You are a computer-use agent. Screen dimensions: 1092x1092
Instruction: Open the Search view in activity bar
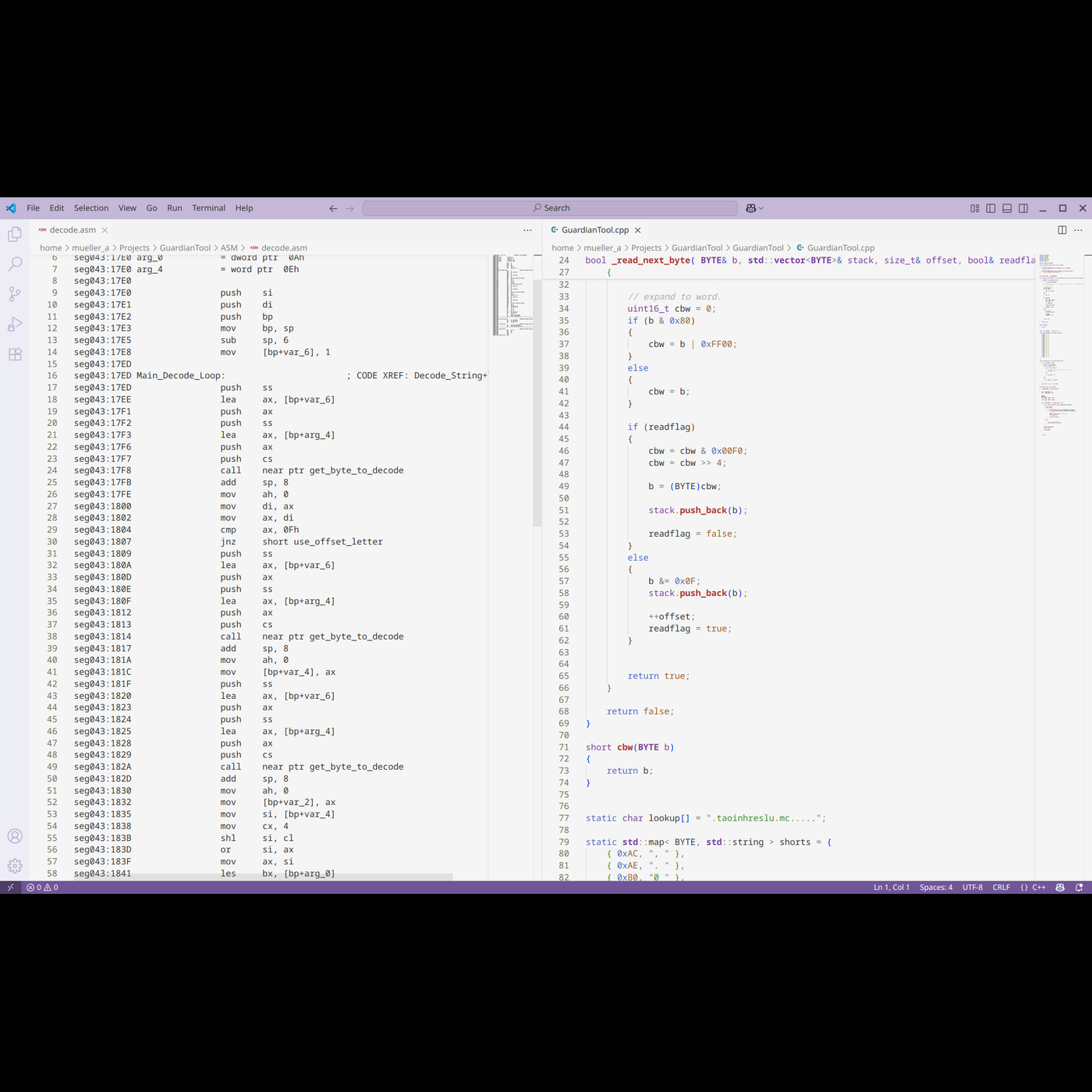point(15,264)
